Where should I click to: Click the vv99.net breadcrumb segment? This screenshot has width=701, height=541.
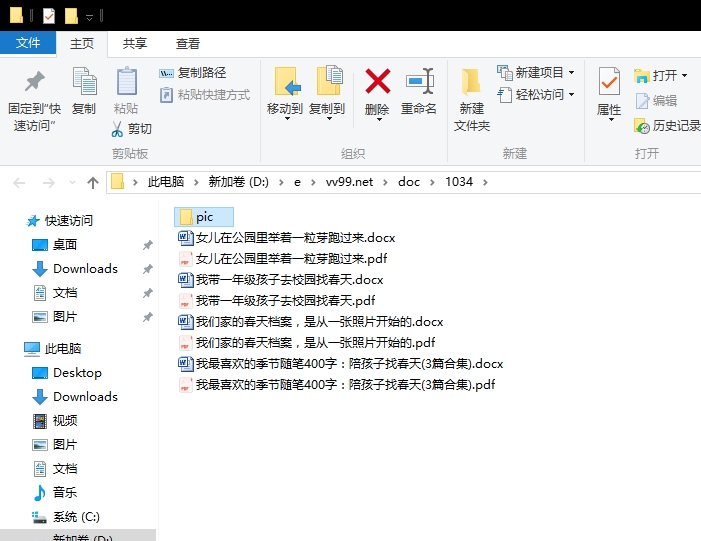point(349,182)
